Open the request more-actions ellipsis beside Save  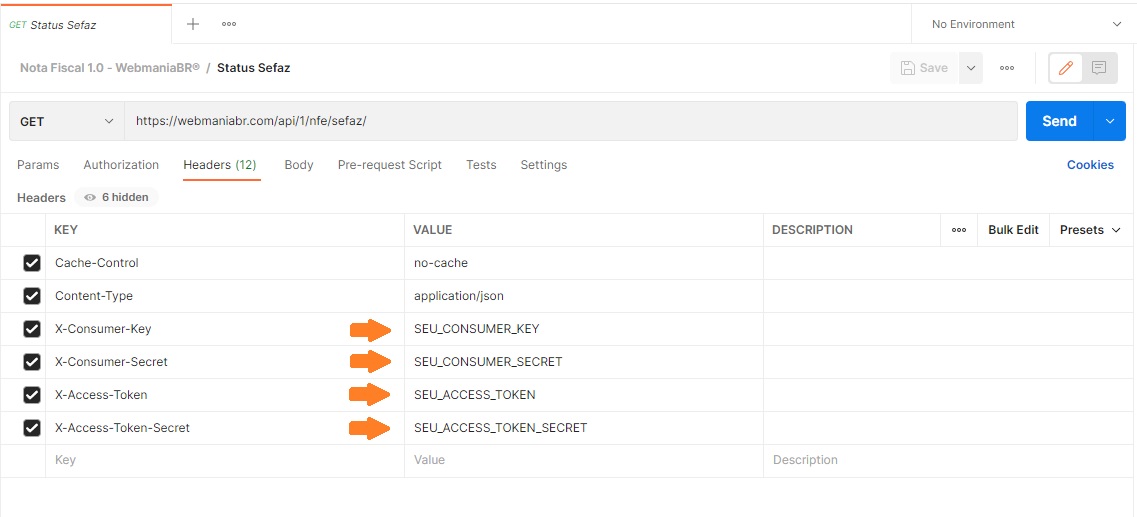tap(1007, 68)
